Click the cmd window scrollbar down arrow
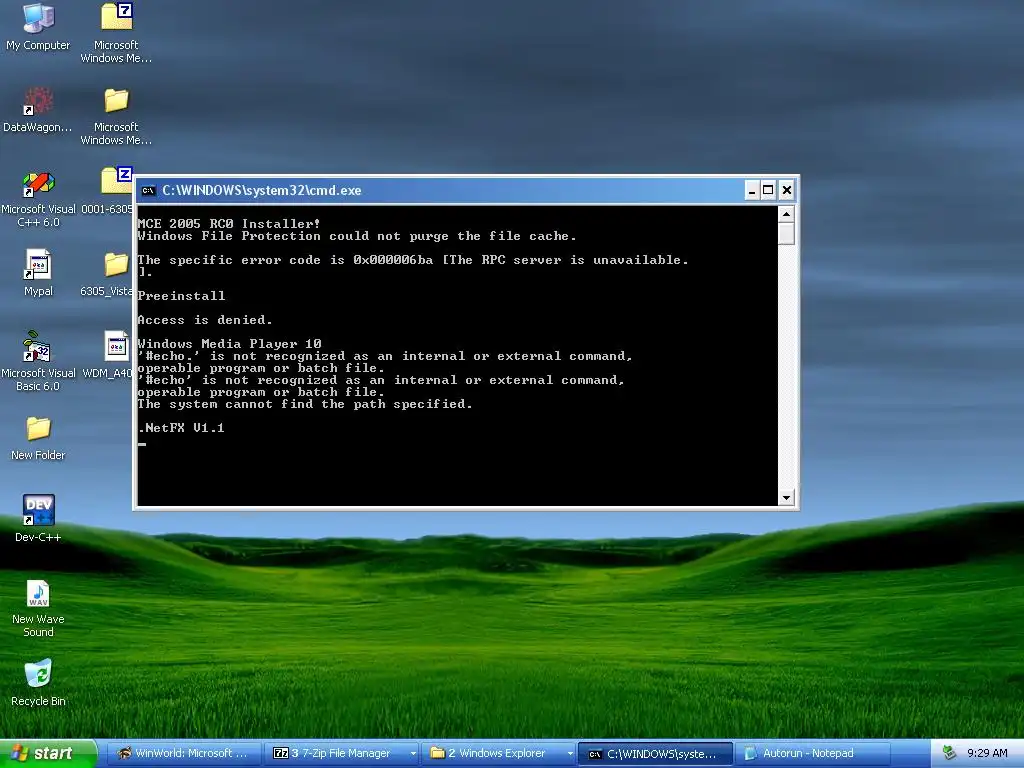 (786, 498)
